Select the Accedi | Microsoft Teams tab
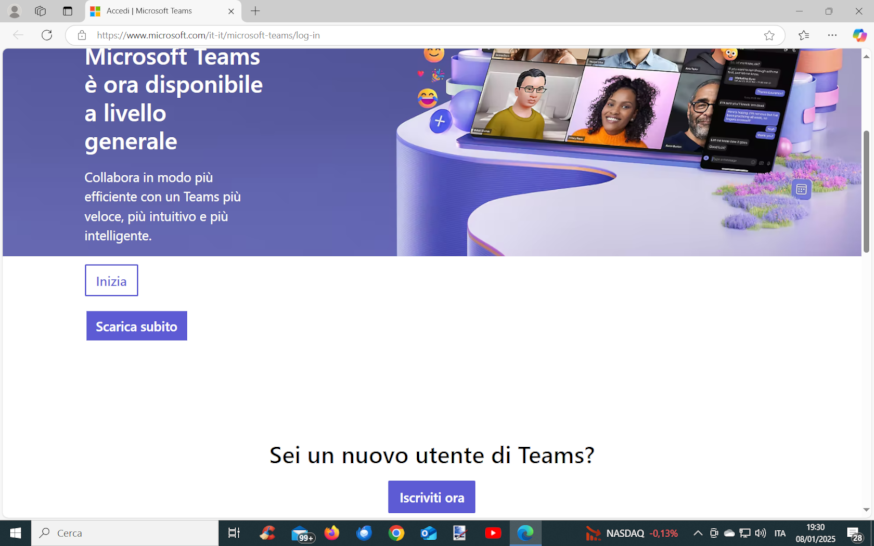The width and height of the screenshot is (874, 546). (x=163, y=11)
